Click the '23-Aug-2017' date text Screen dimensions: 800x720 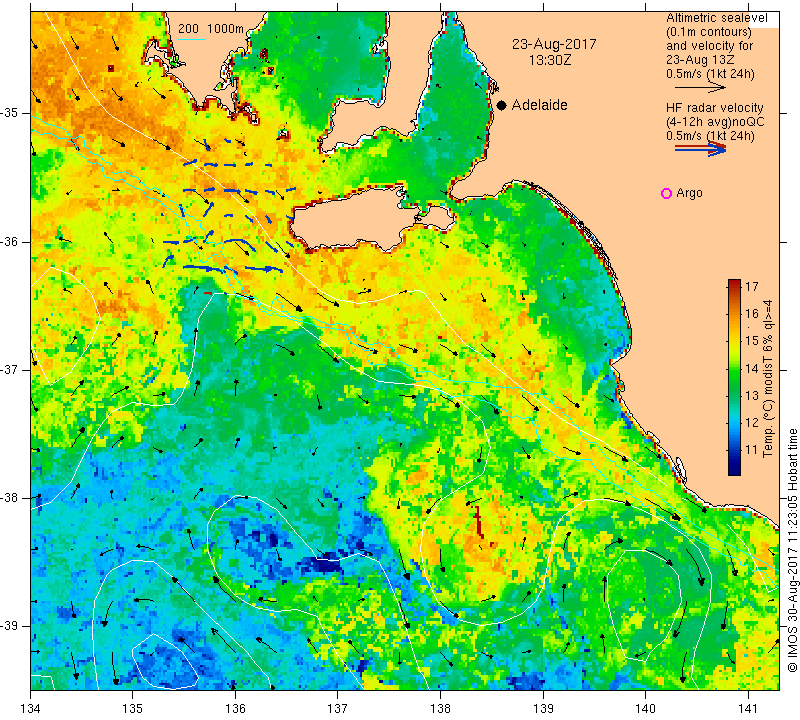click(554, 44)
